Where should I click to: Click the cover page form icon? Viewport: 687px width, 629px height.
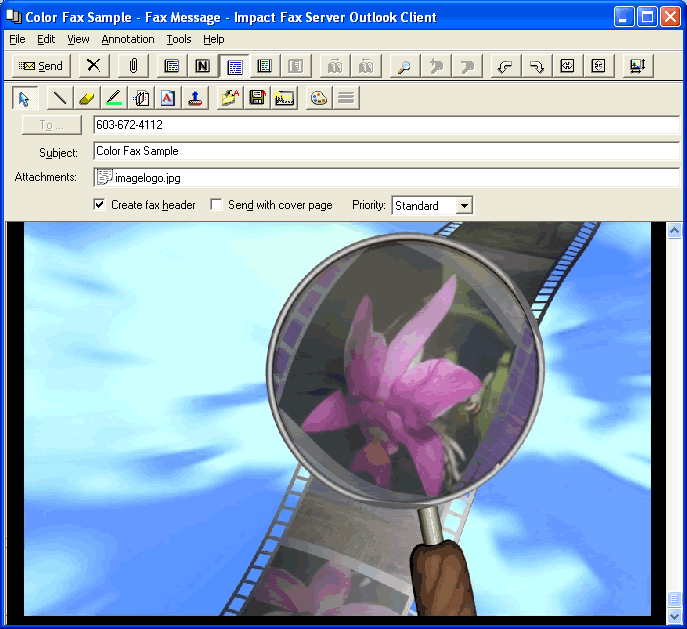tap(171, 66)
